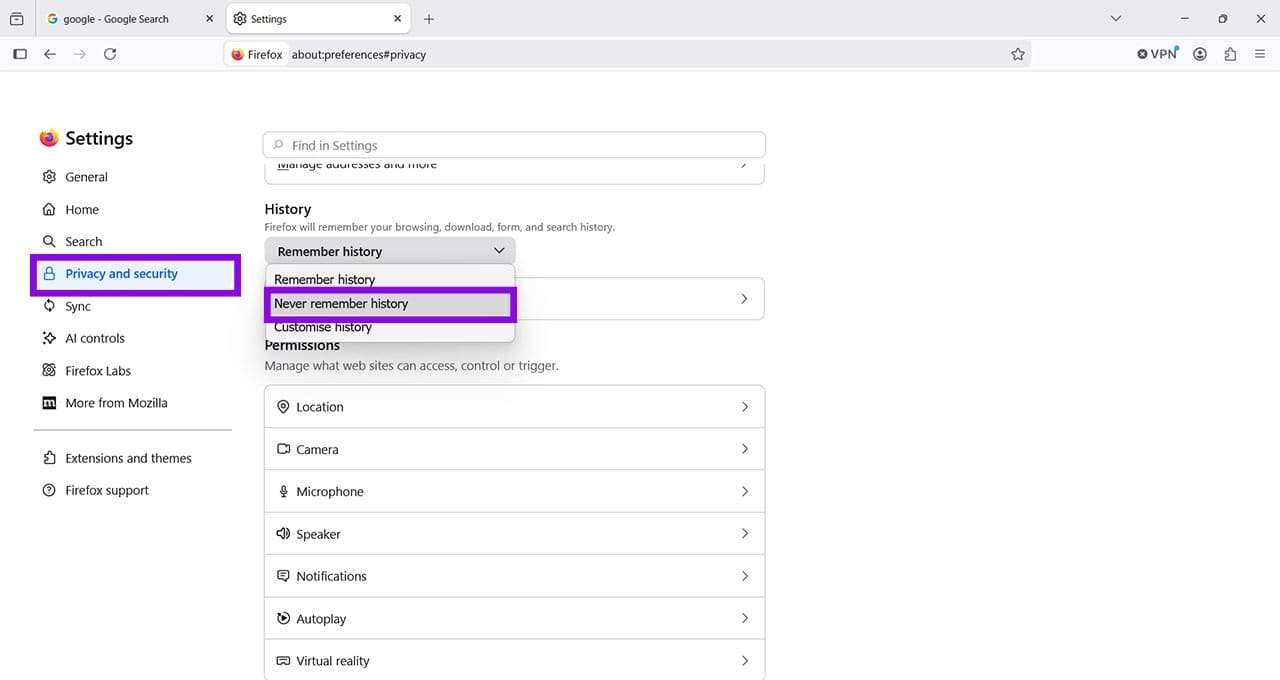This screenshot has width=1280, height=680.
Task: Click the Sync arrows icon in sidebar
Action: coord(49,306)
